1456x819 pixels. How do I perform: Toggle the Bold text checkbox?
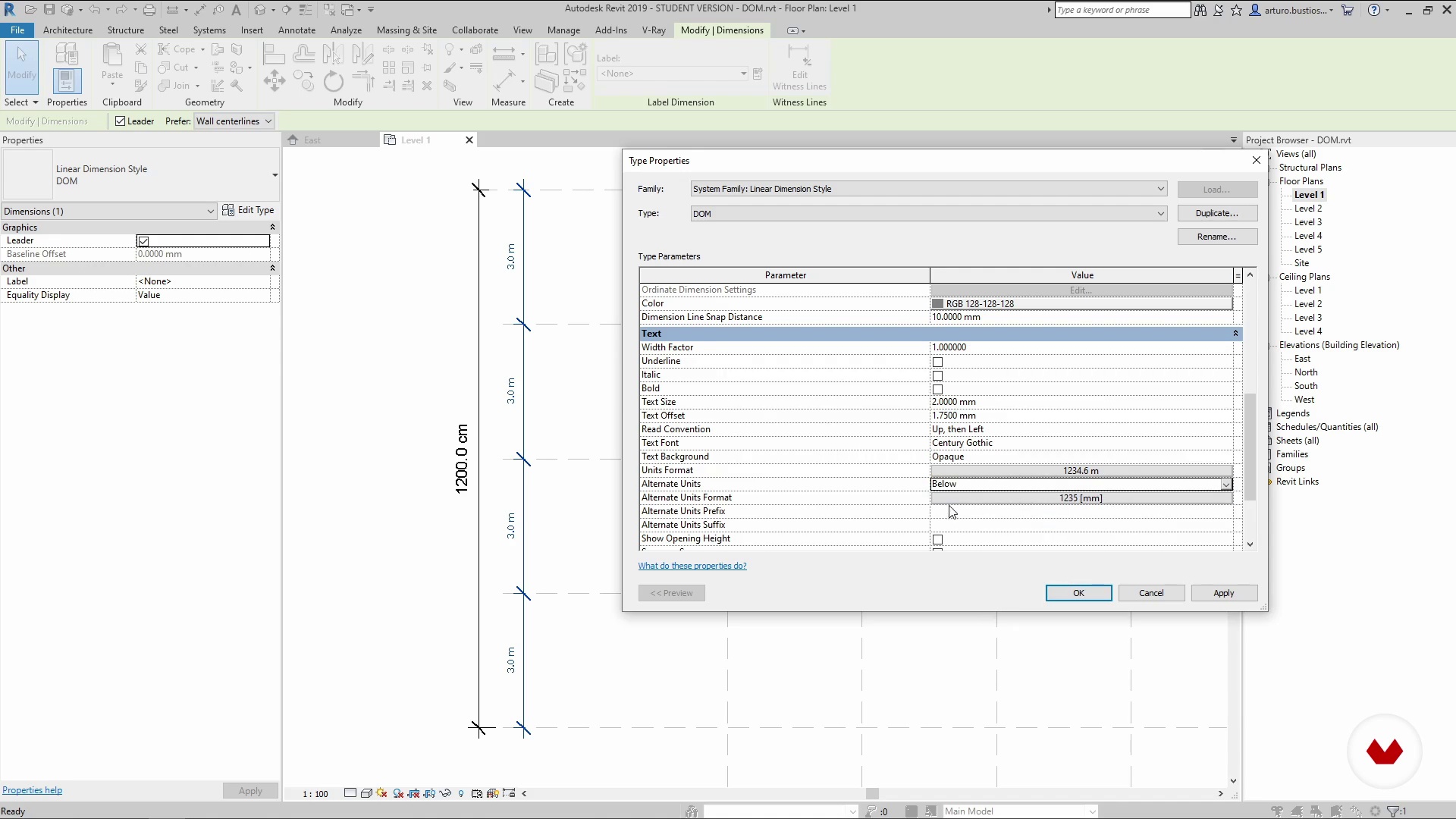937,389
